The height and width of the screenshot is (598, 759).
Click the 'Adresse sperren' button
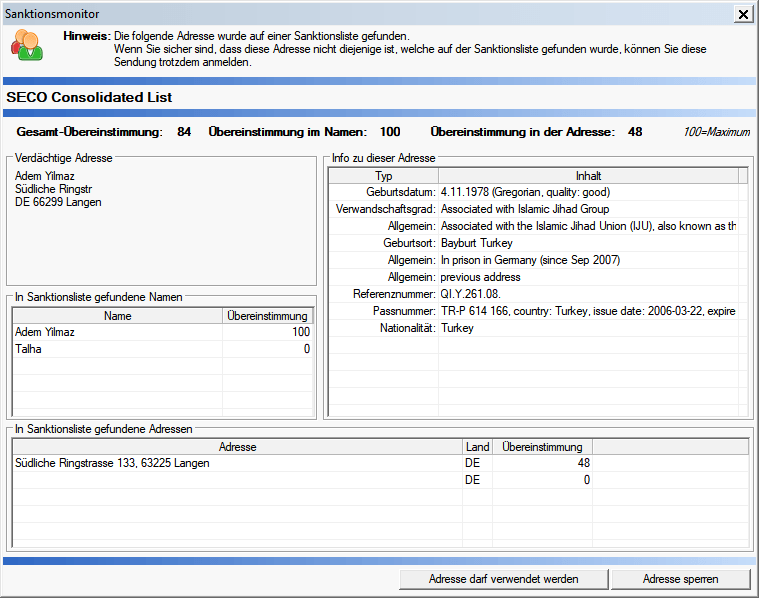pyautogui.click(x=681, y=579)
